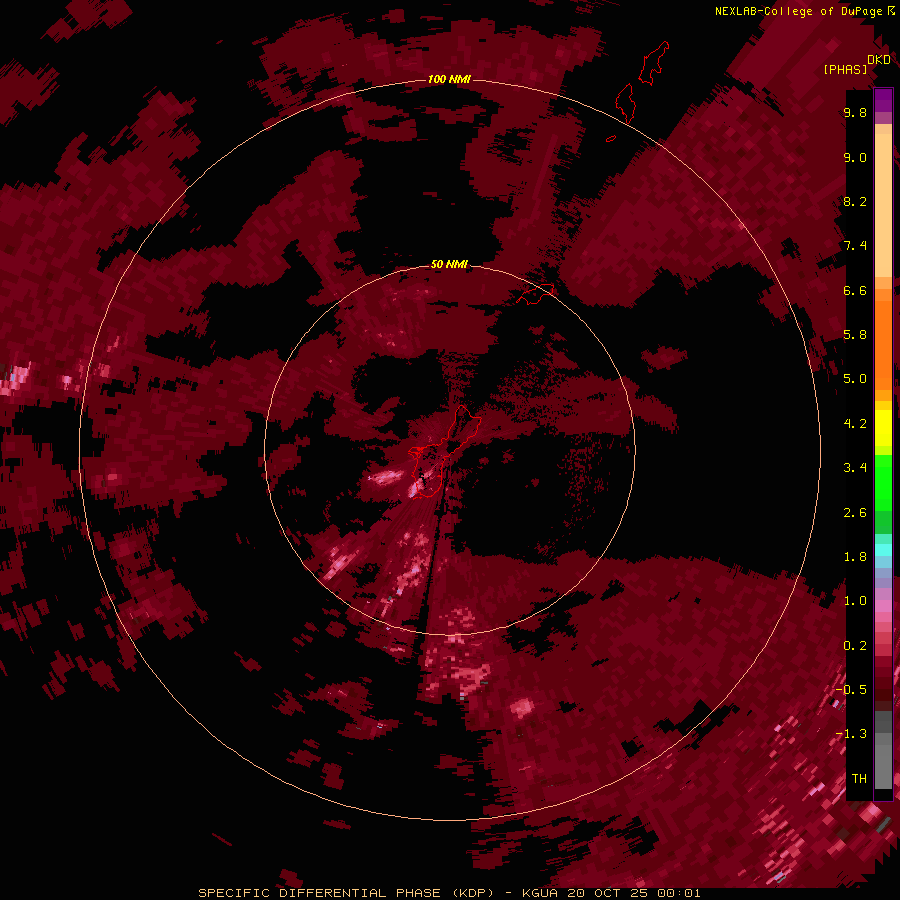Click the 9.0 legend value
900x900 pixels.
tap(855, 157)
